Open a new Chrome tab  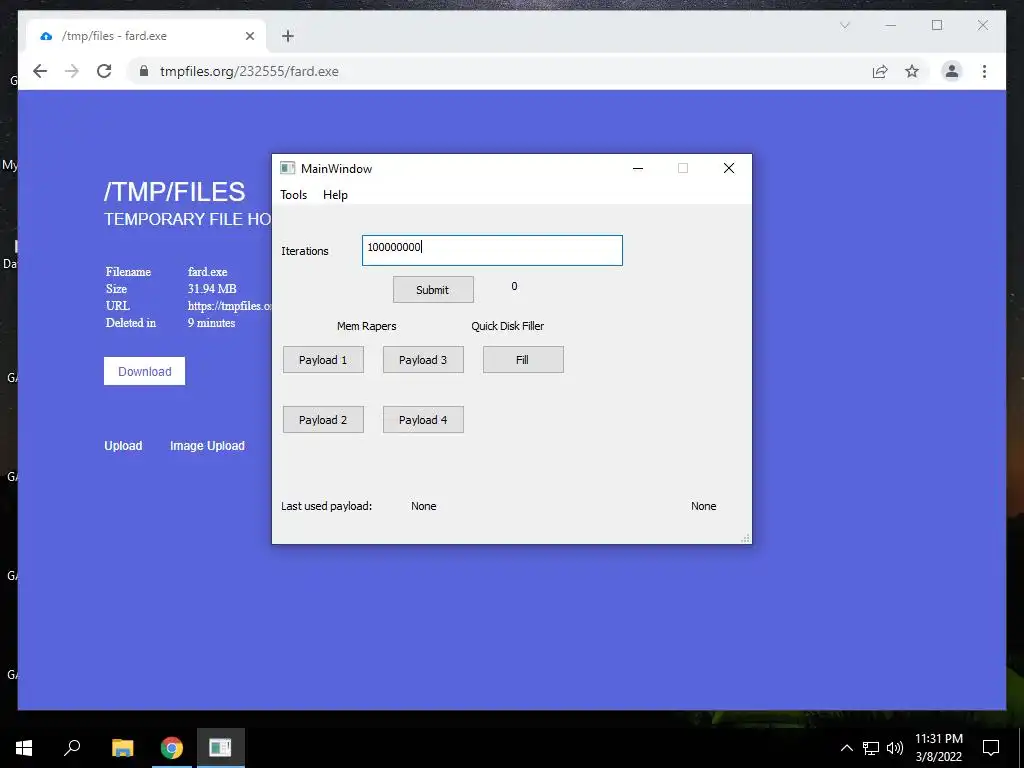click(288, 36)
